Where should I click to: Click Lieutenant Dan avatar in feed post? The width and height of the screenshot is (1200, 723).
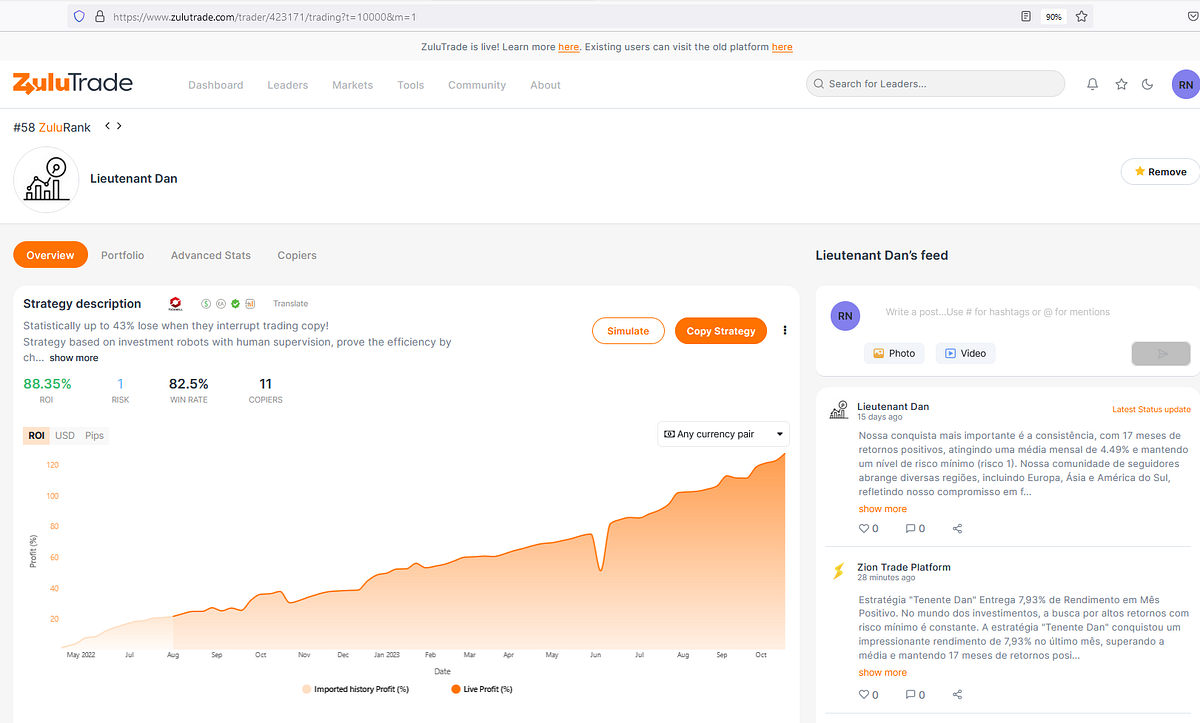pyautogui.click(x=839, y=411)
